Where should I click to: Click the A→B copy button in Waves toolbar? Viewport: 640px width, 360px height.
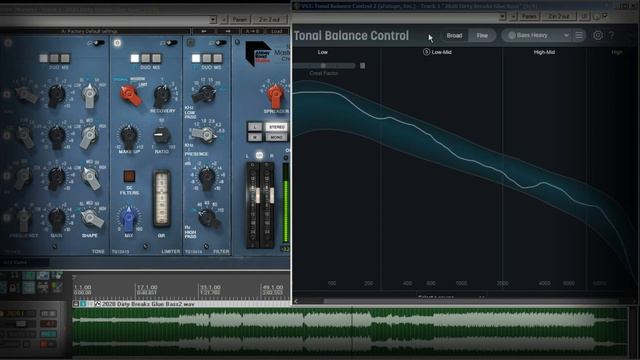[252, 31]
